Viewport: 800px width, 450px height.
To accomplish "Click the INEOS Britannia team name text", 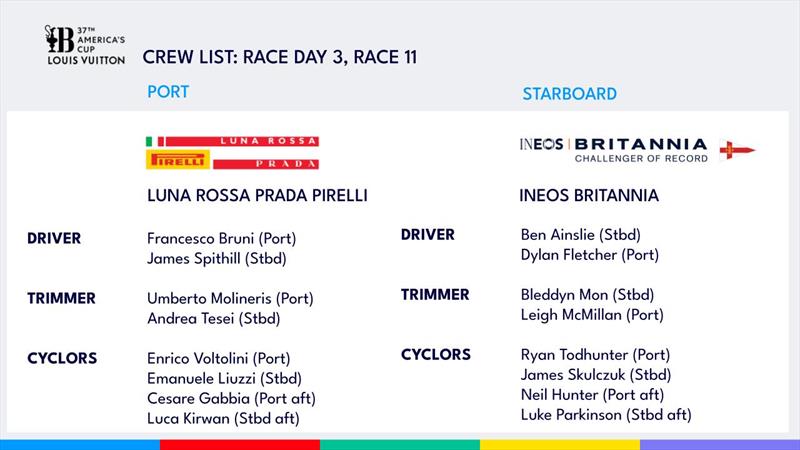I will coord(589,195).
